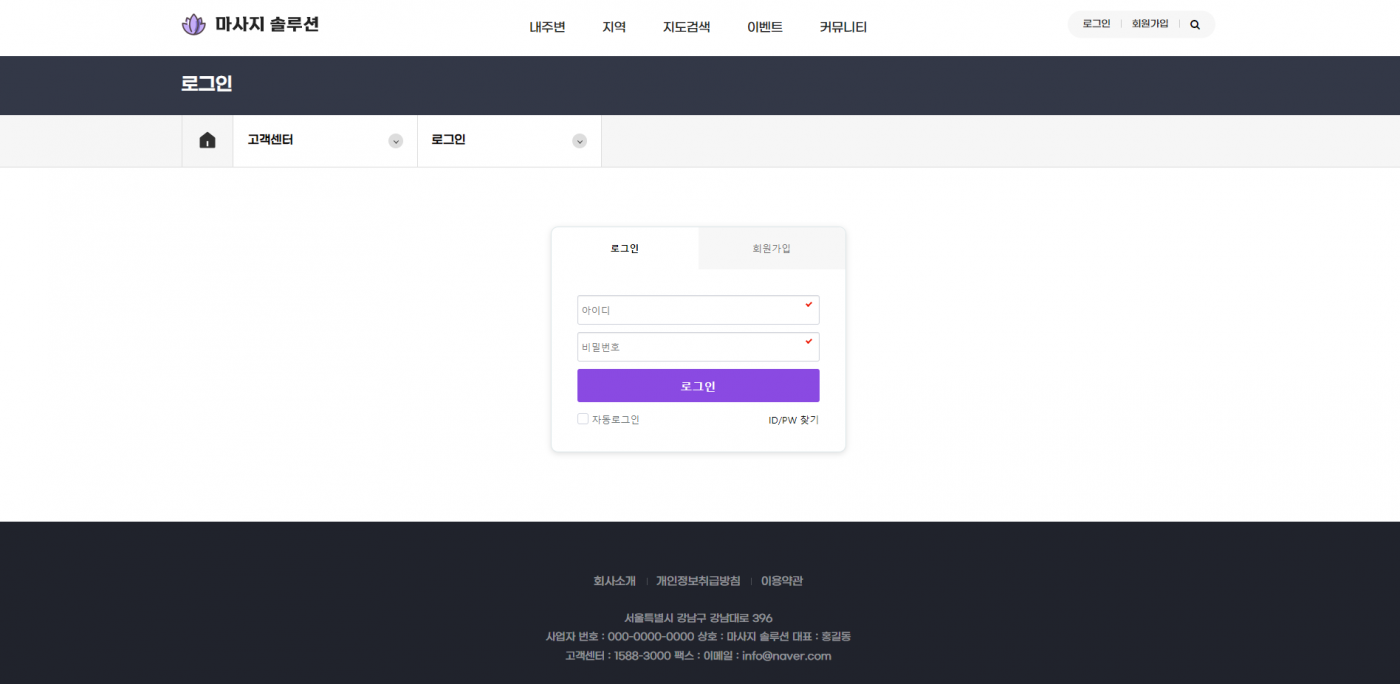Select 지도검색 in the navigation

click(x=686, y=27)
